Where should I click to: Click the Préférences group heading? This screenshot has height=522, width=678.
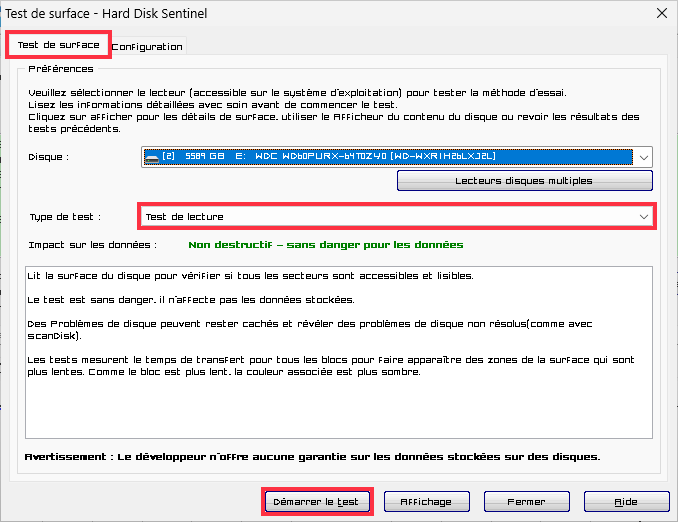pos(61,69)
